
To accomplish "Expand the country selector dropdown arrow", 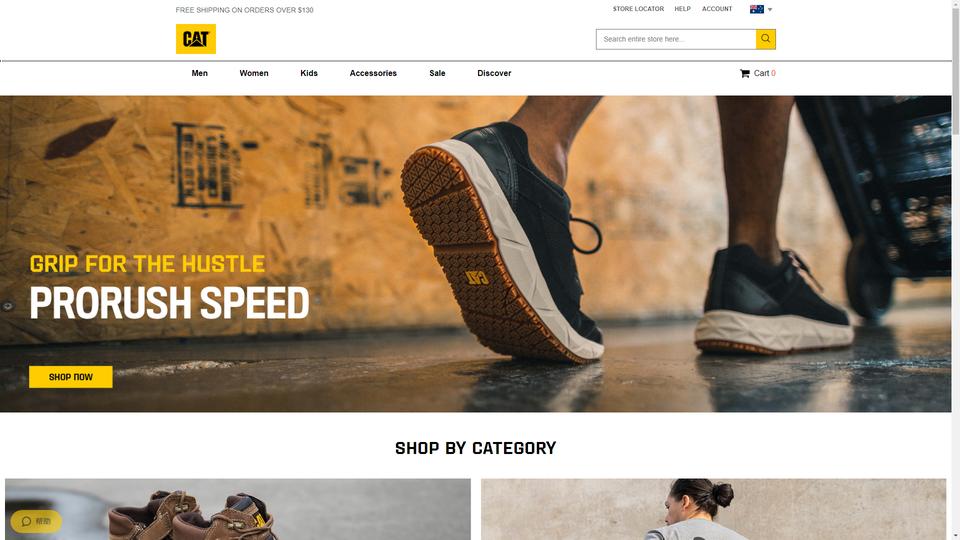I will click(770, 10).
